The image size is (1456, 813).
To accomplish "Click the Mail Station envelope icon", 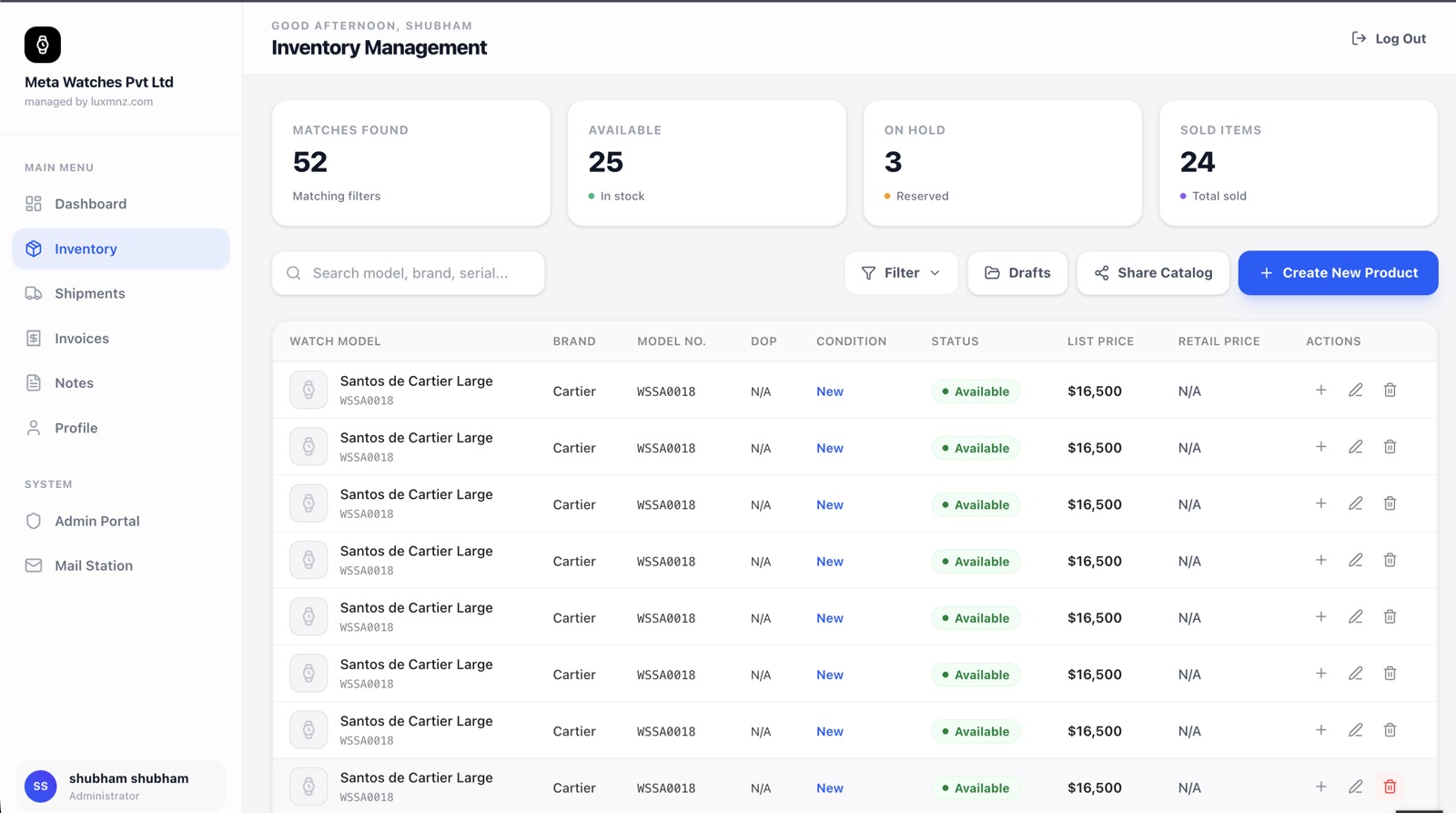I will [x=34, y=565].
